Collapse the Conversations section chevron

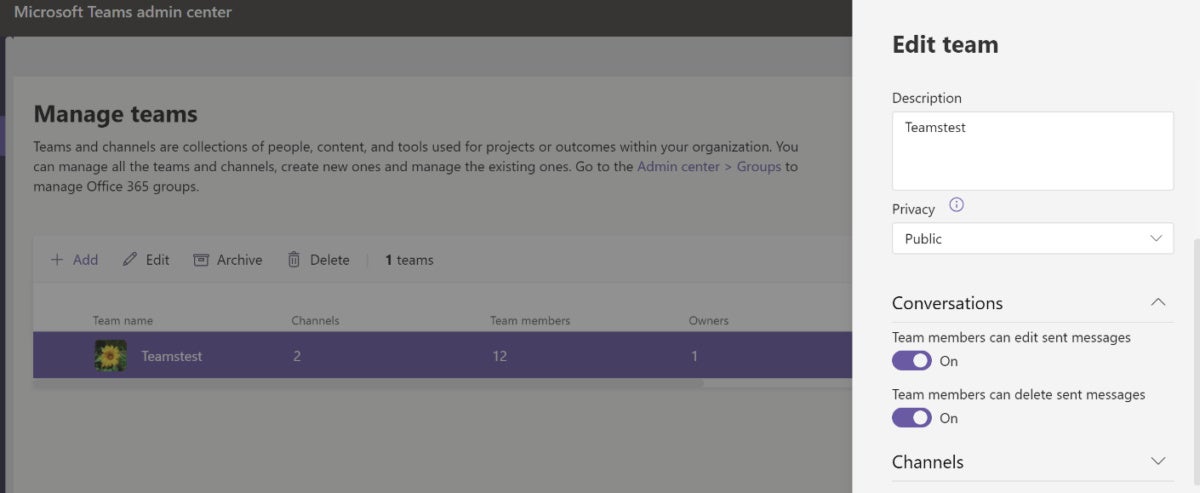[1158, 302]
